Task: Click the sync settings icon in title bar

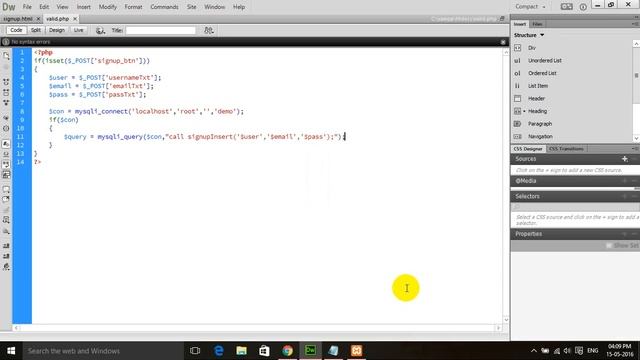Action: point(567,7)
